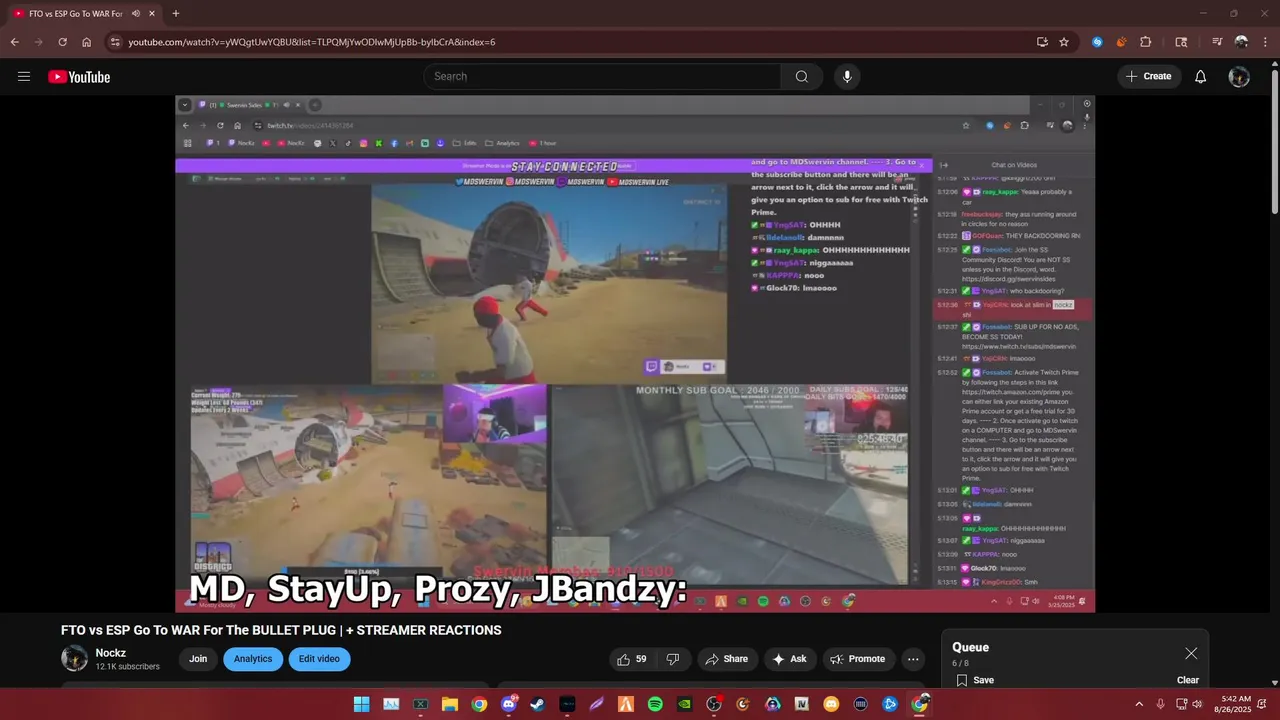
Task: Open the video title text
Action: click(281, 630)
